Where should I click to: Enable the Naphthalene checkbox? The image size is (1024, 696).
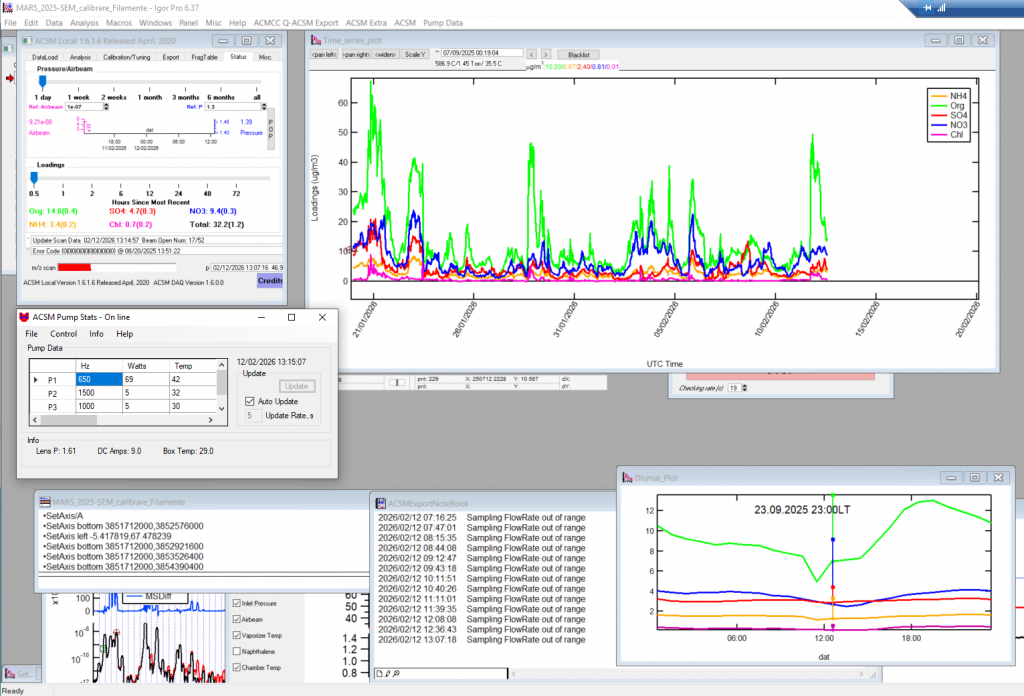236,651
